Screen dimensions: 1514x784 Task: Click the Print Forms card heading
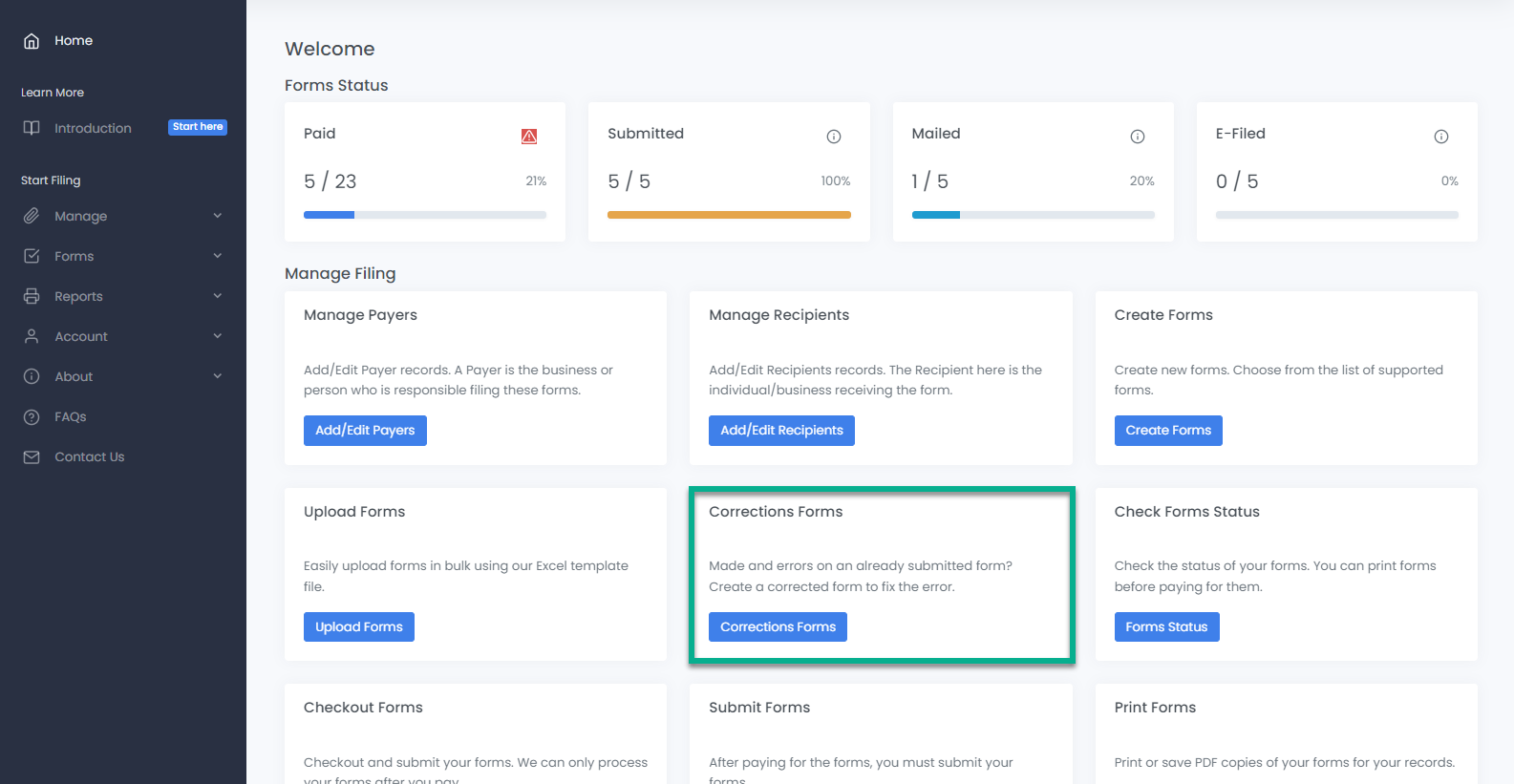point(1155,708)
